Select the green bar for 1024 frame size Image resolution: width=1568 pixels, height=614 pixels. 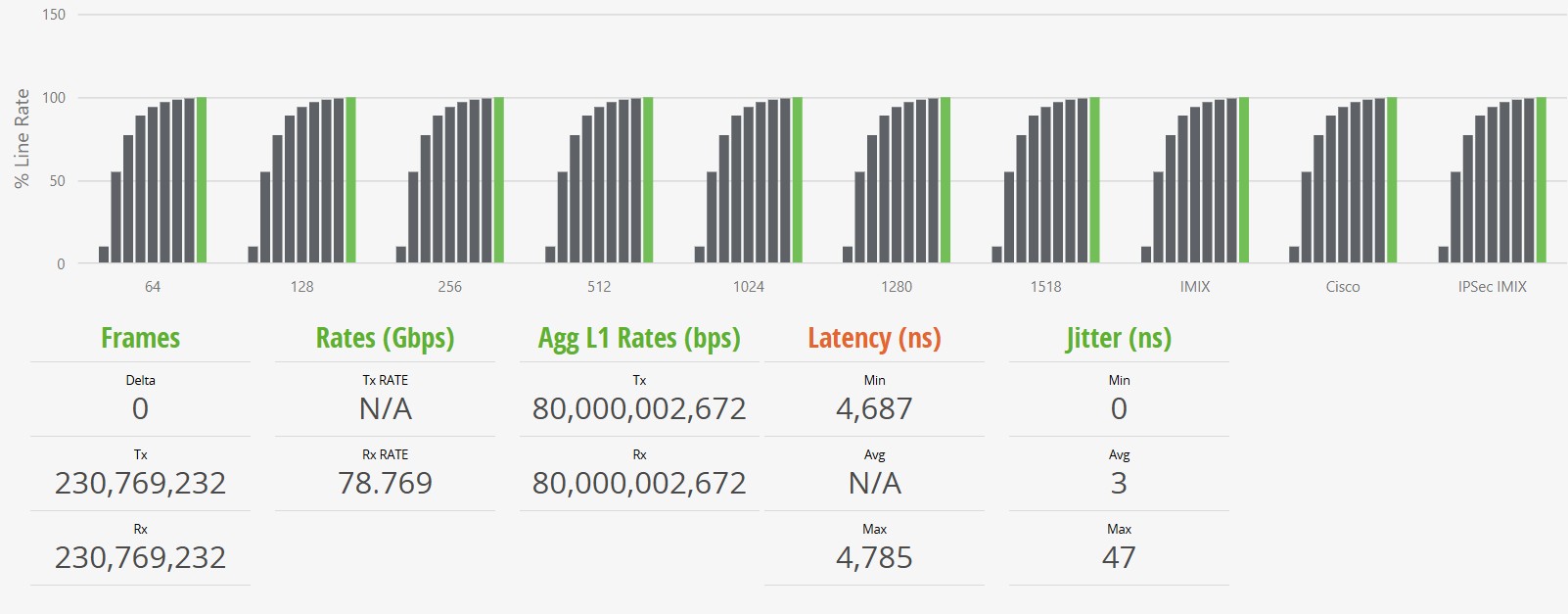pos(798,180)
